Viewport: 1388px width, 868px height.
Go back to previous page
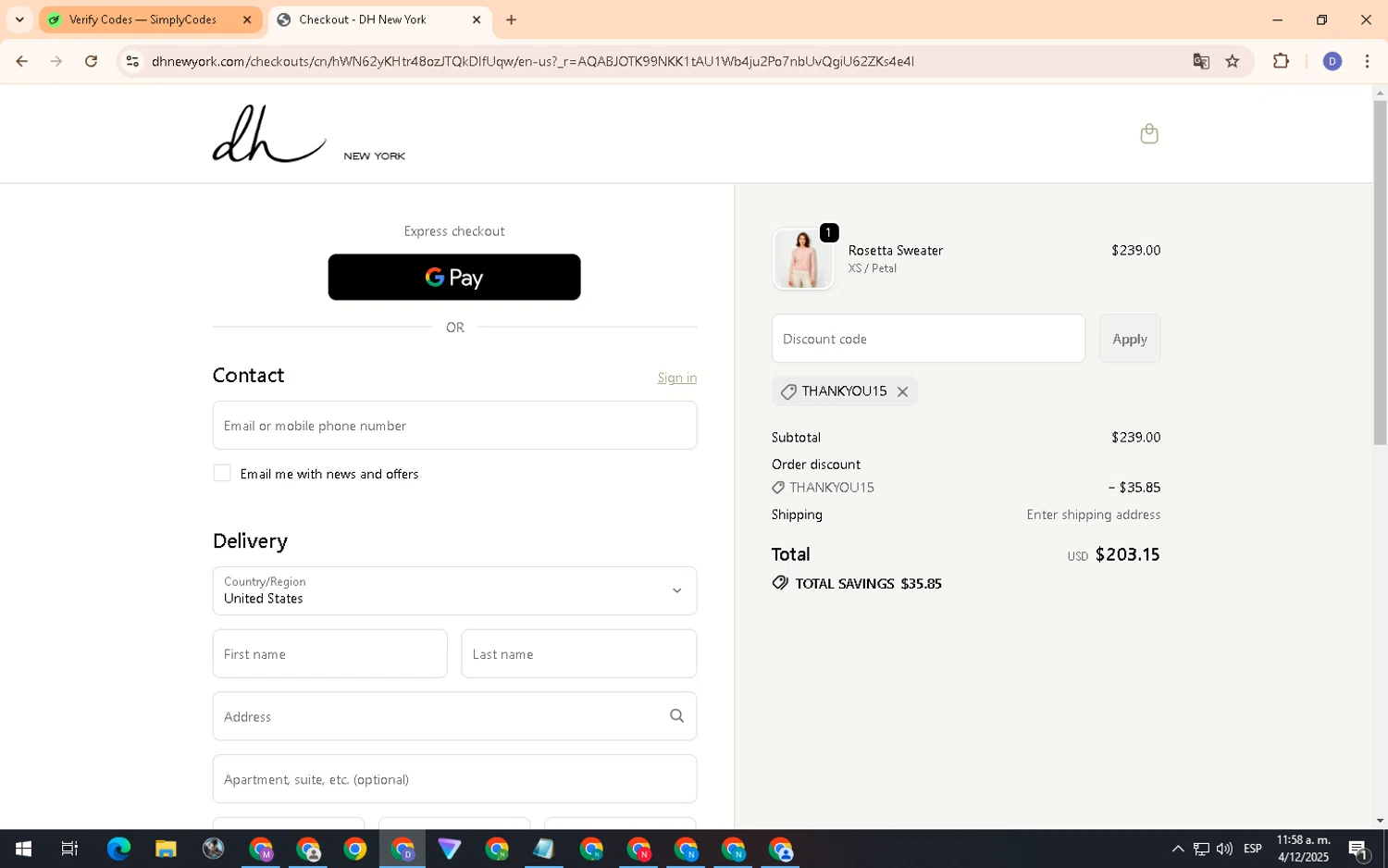coord(21,61)
